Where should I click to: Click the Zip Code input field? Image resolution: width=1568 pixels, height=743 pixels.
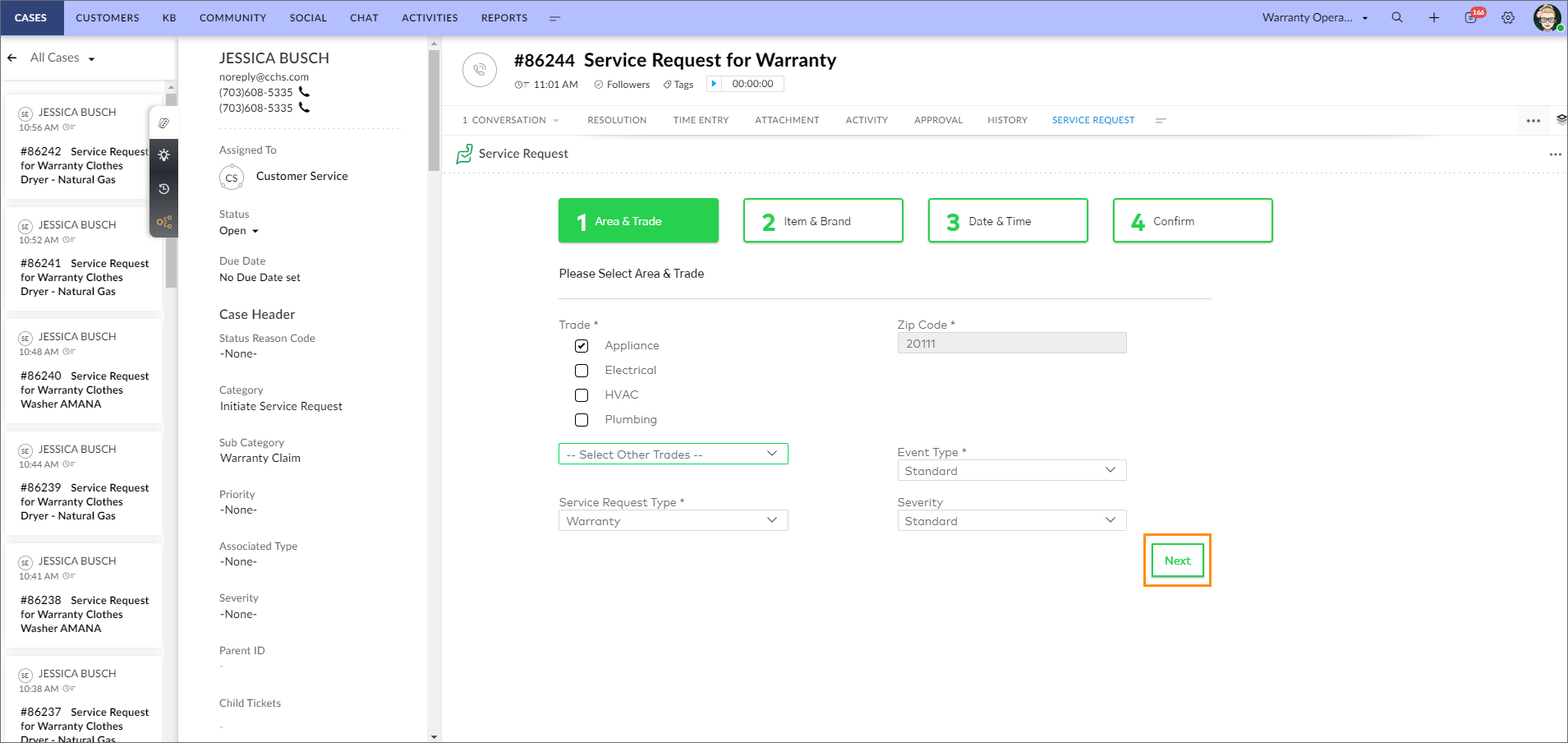click(1012, 343)
